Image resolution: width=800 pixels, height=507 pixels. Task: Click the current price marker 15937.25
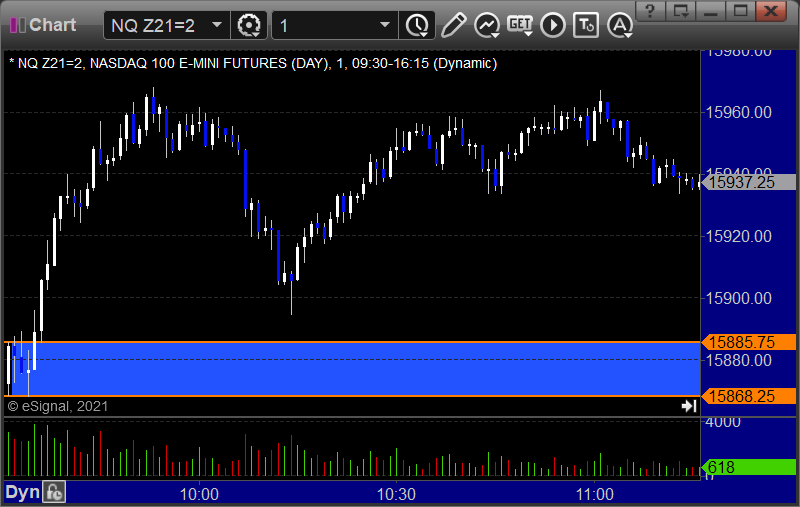(x=748, y=182)
